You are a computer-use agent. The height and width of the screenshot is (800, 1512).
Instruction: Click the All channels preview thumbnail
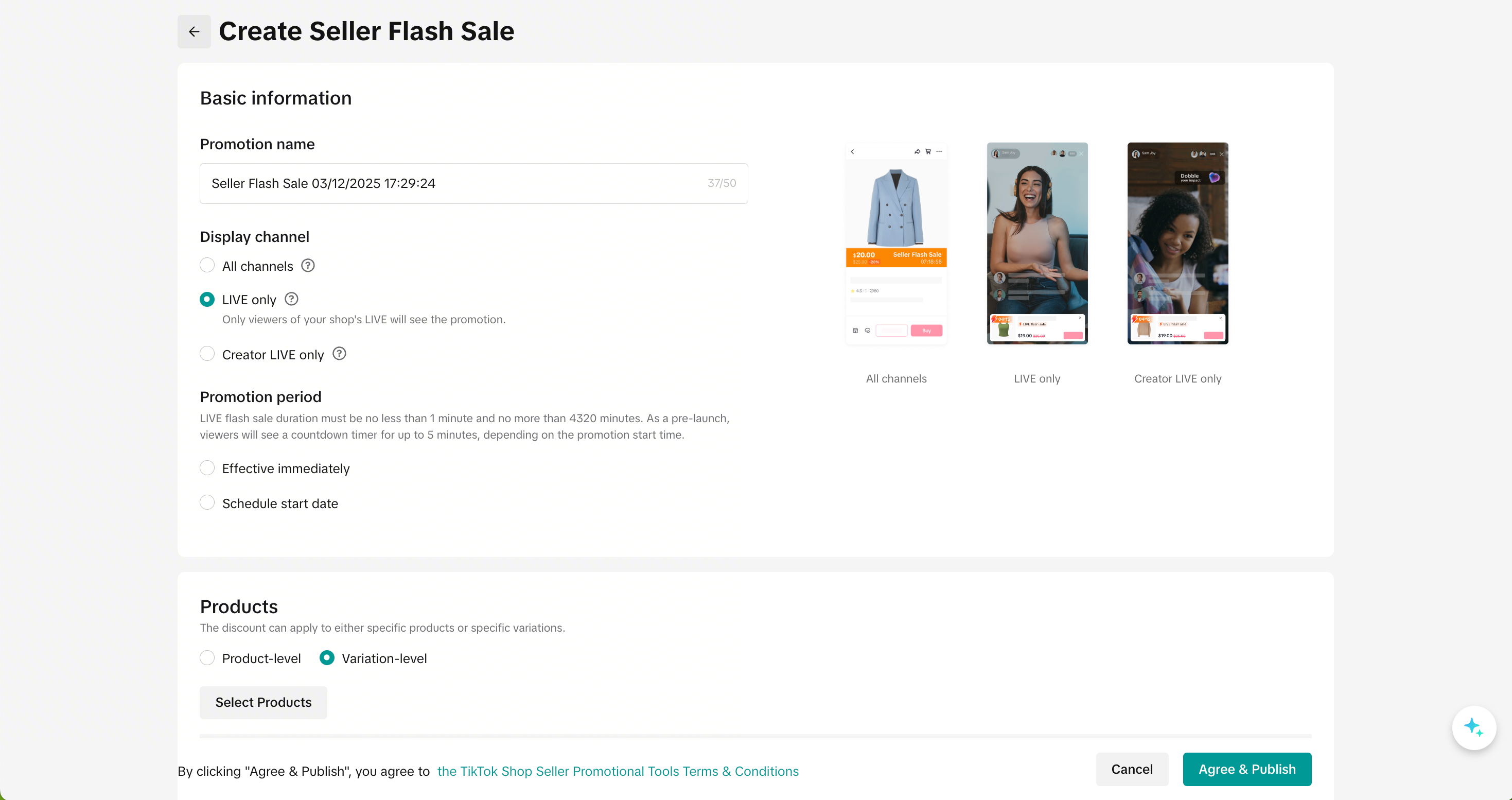pos(895,243)
